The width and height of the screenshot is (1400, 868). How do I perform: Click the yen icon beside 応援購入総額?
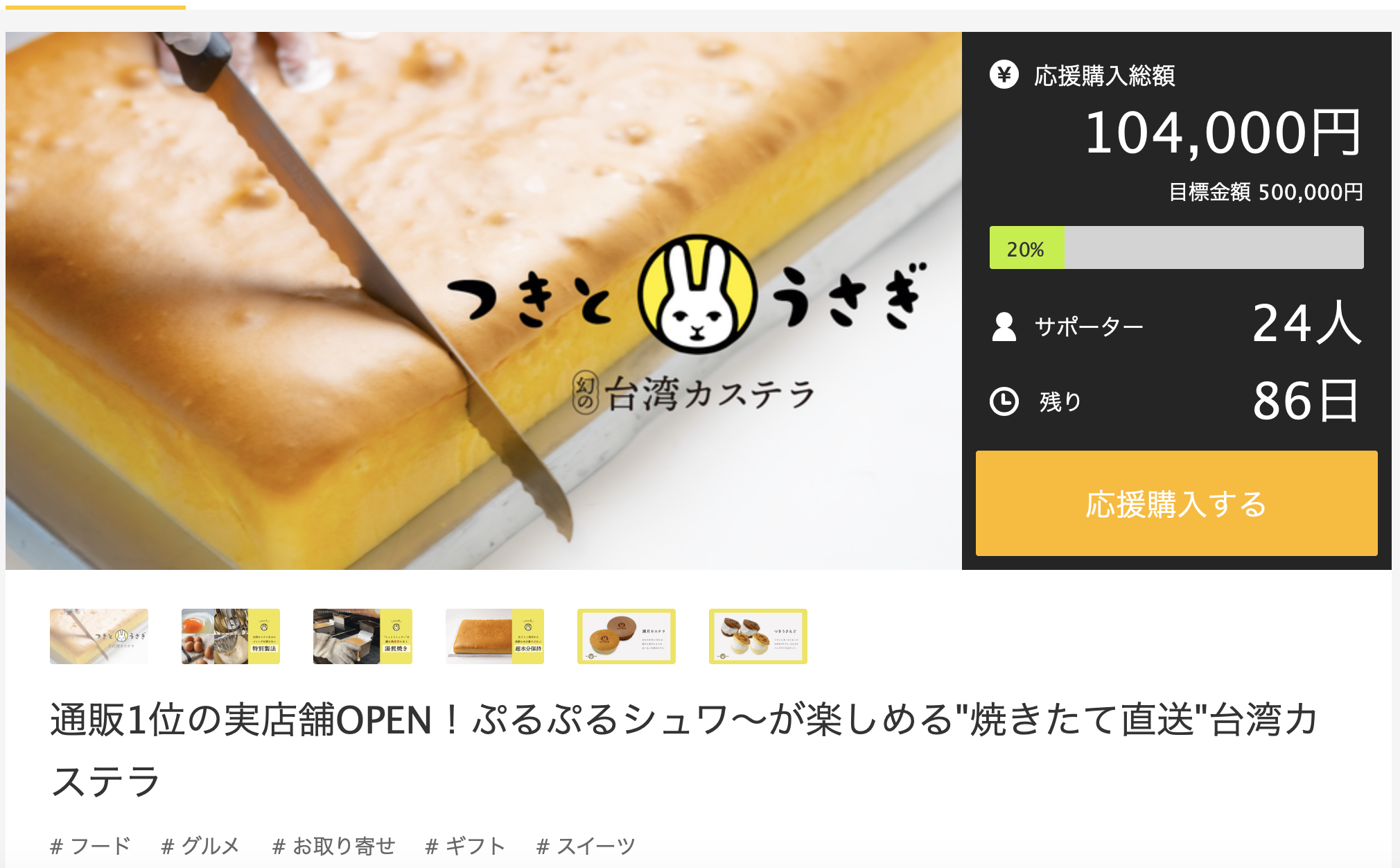[x=1004, y=74]
